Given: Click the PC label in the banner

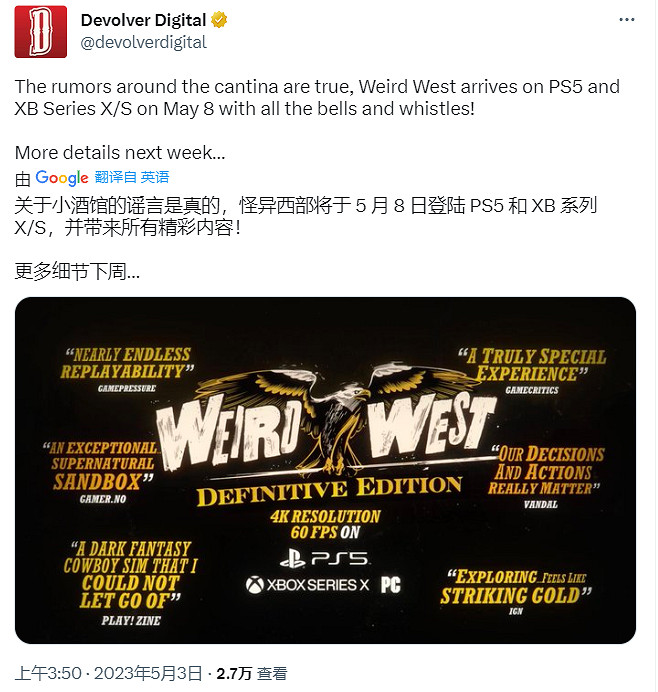Looking at the screenshot, I should [391, 585].
